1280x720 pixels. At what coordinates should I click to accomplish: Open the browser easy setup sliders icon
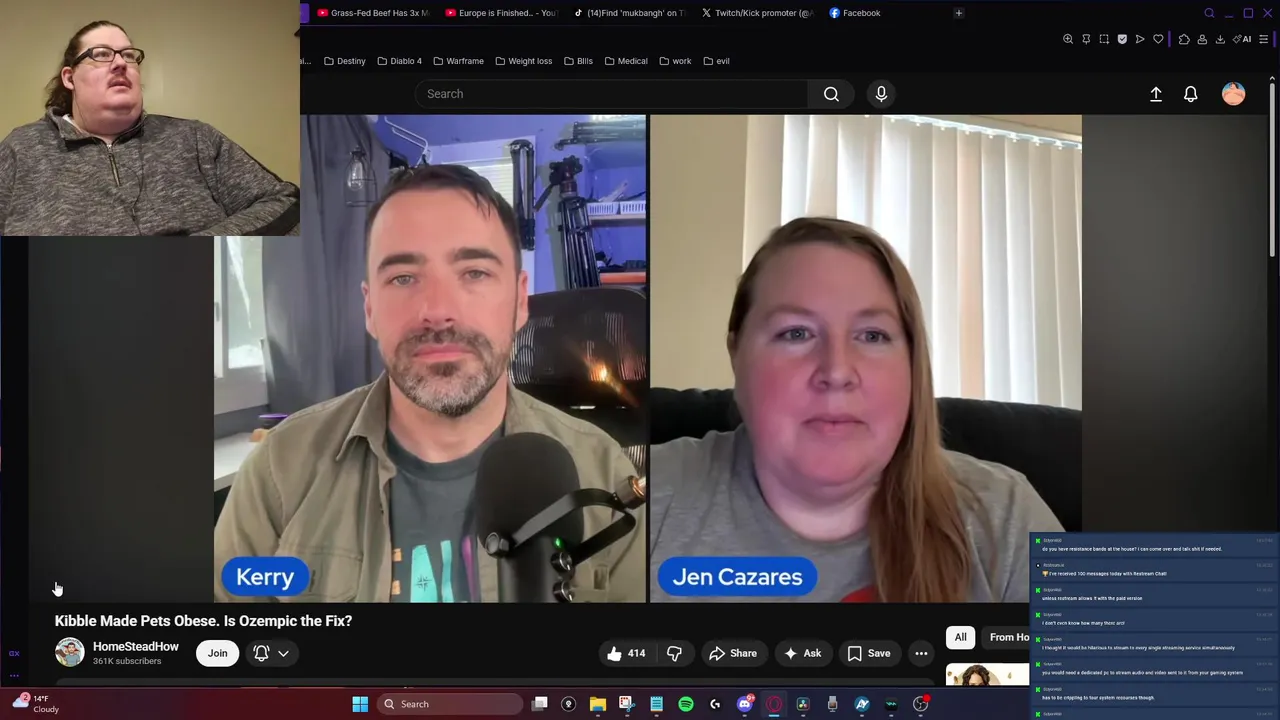click(1264, 39)
